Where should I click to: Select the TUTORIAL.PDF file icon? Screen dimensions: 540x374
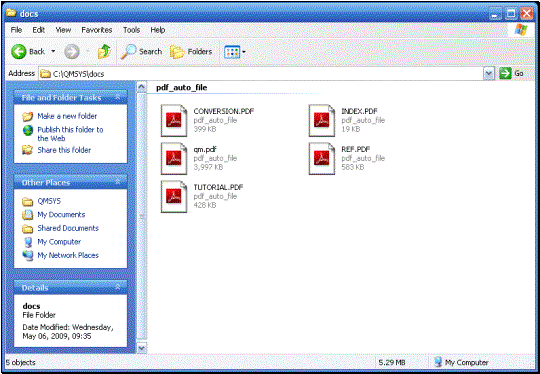tap(174, 197)
